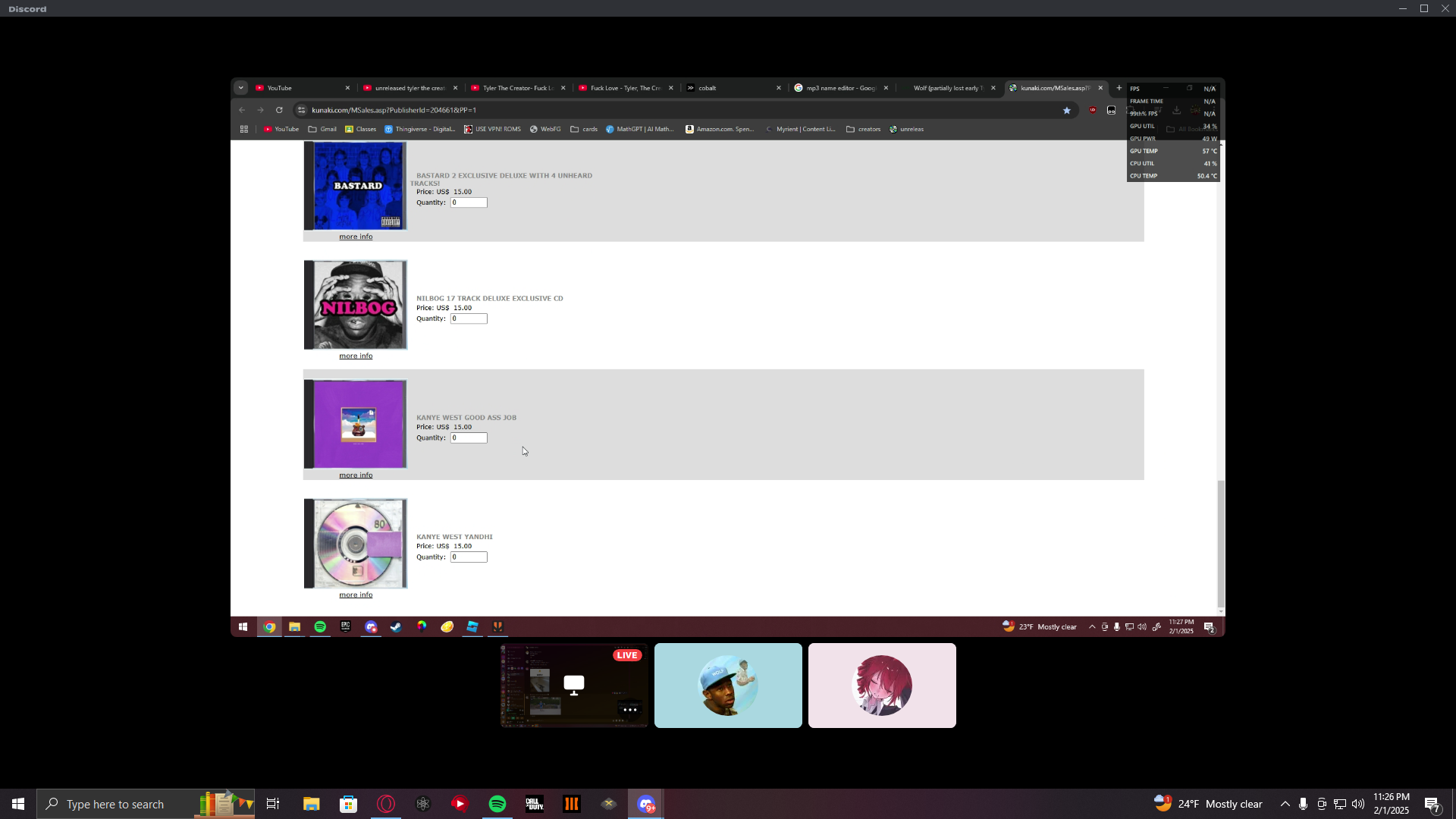Expand hidden system tray icons chevron

coord(1285,804)
